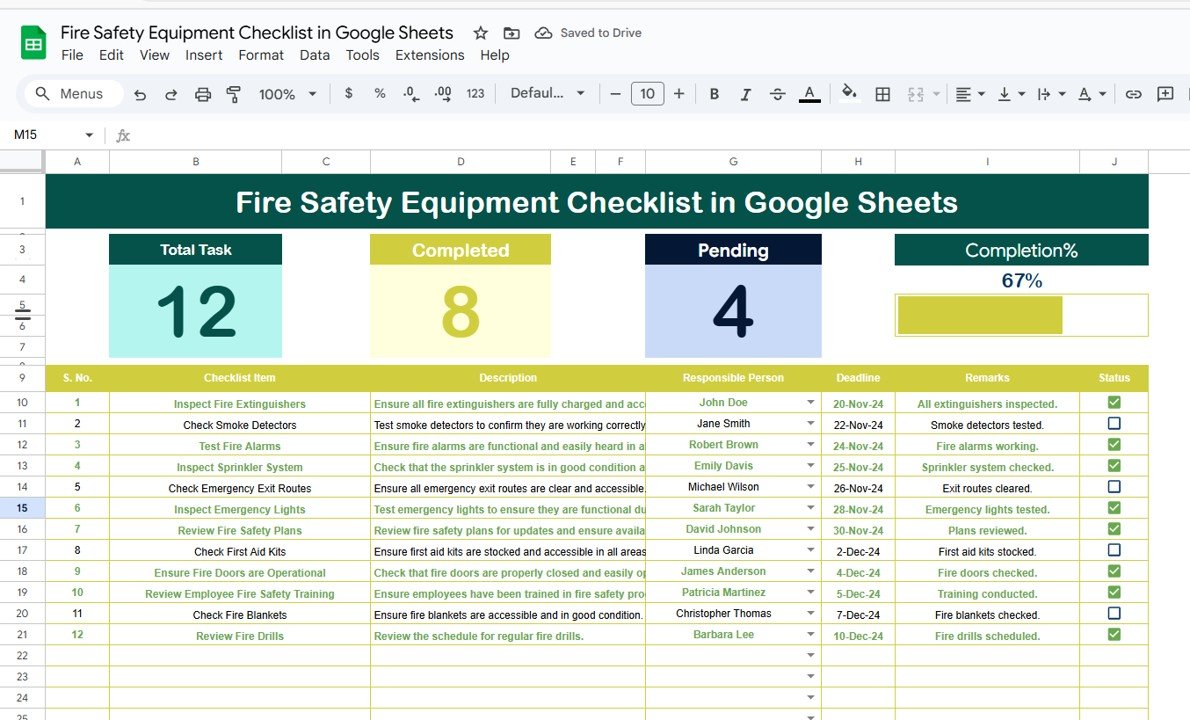Click the Completion% yellow progress bar
Image resolution: width=1190 pixels, height=720 pixels.
coord(980,315)
